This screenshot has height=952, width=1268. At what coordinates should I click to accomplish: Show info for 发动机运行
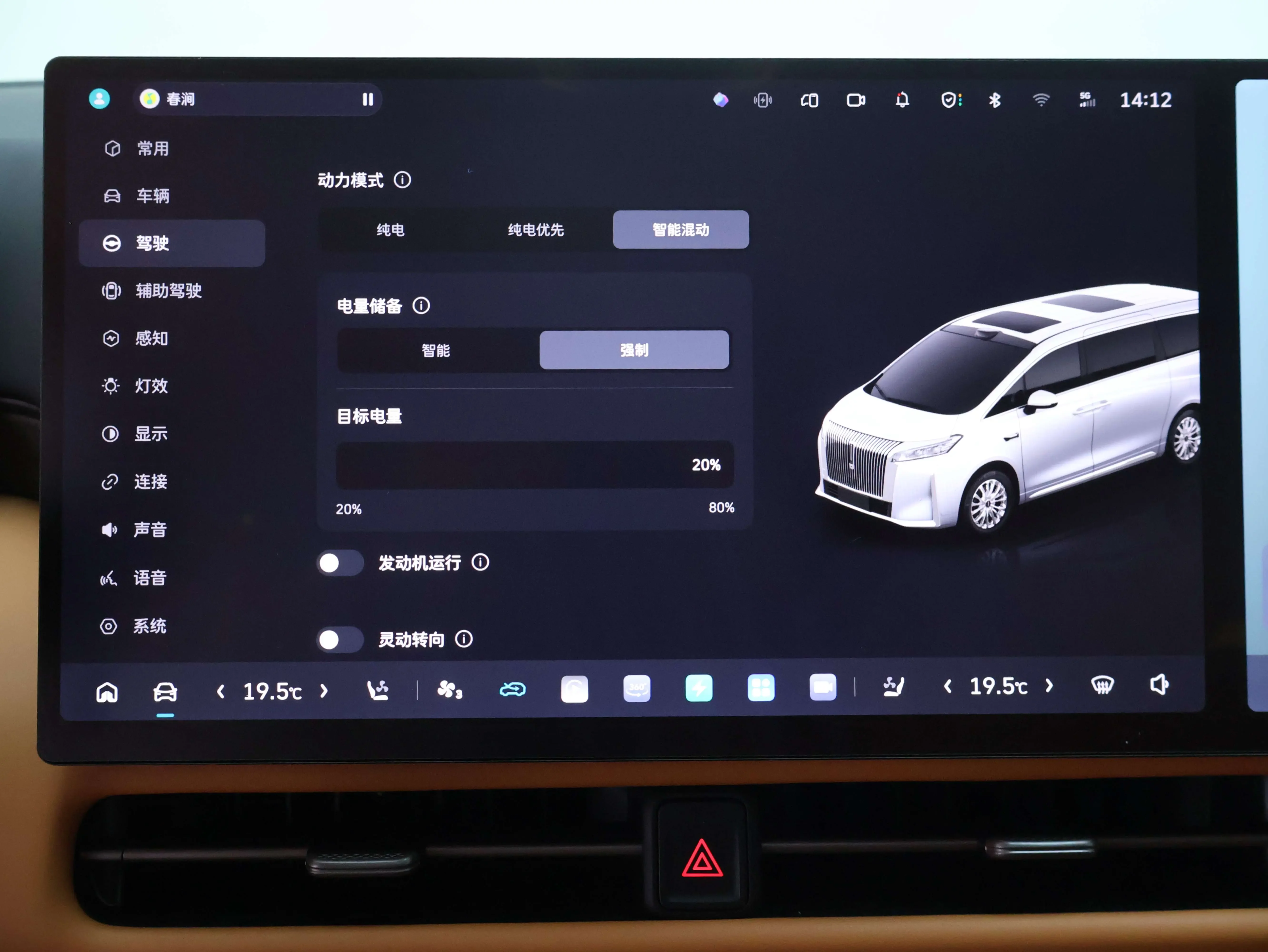click(x=480, y=562)
